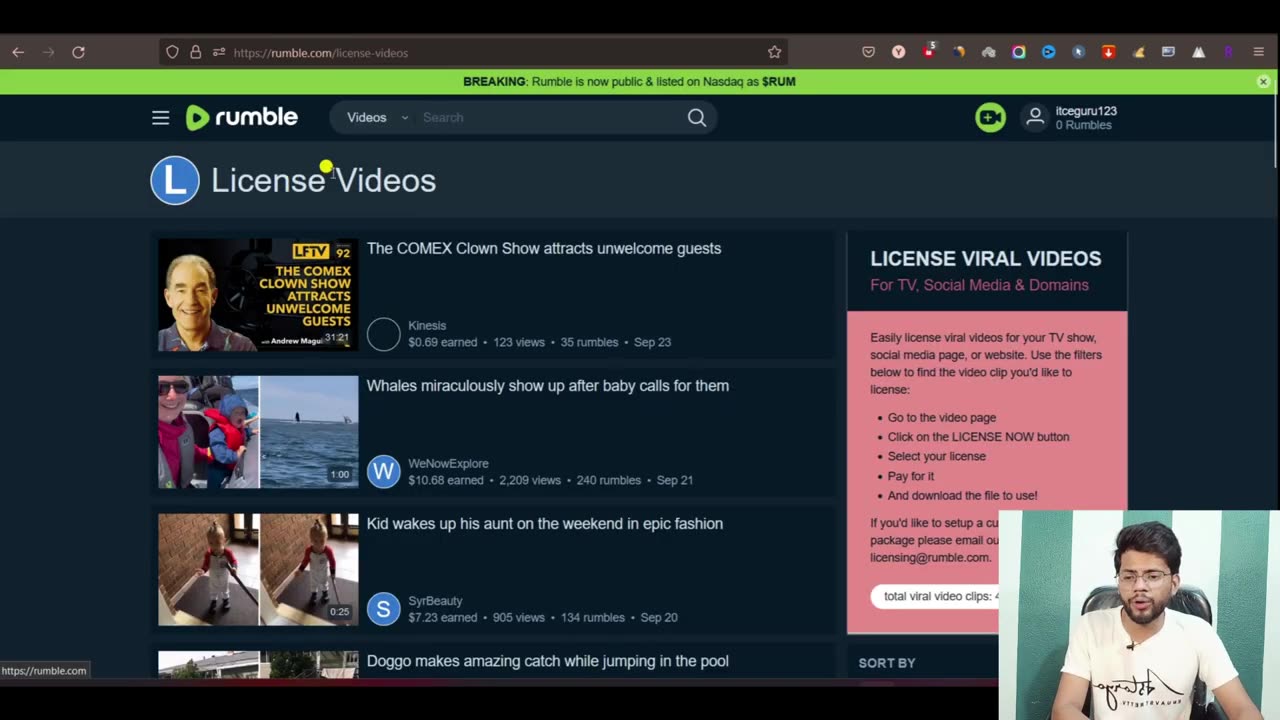Open the user profile avatar icon
This screenshot has height=720, width=1280.
[1035, 118]
